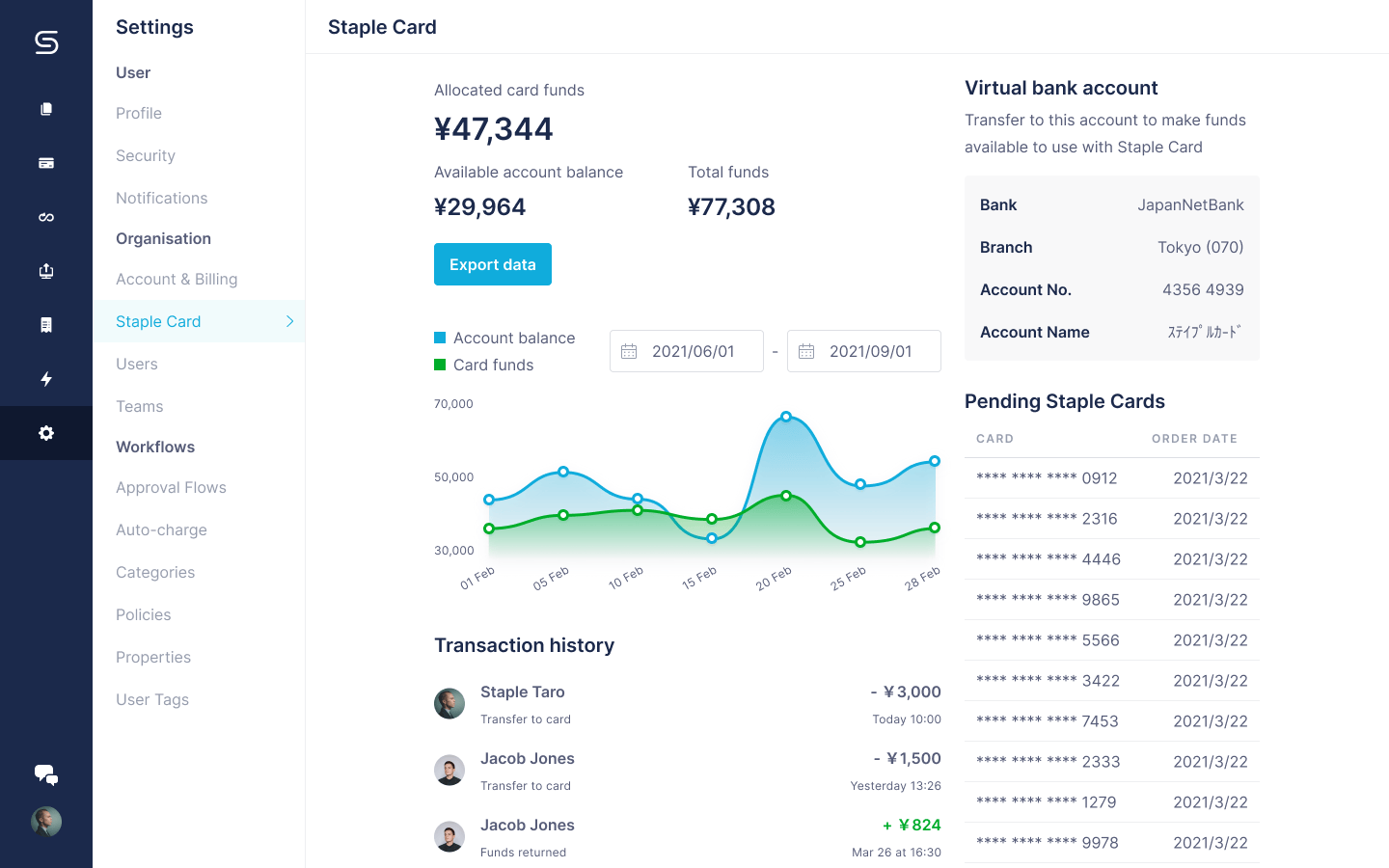Open the chat support icon

pos(45,774)
